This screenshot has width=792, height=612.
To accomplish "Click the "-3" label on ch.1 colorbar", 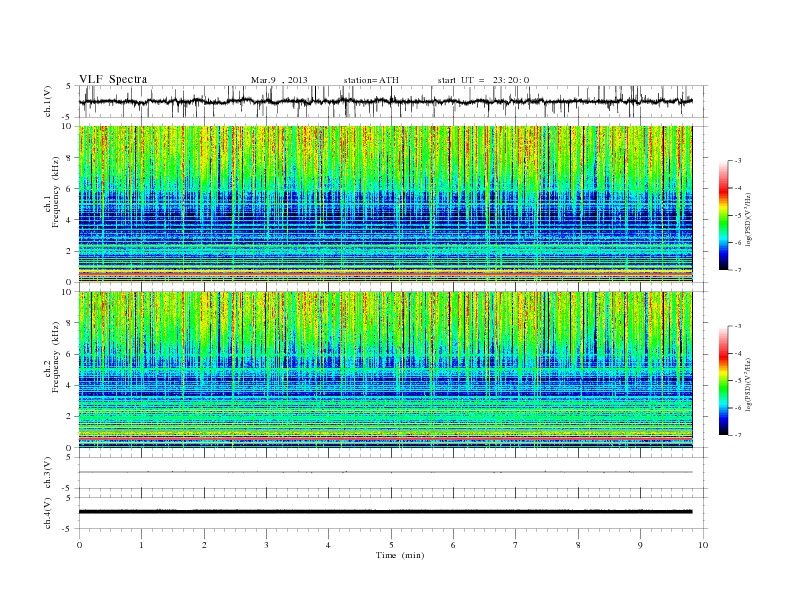I will (738, 161).
